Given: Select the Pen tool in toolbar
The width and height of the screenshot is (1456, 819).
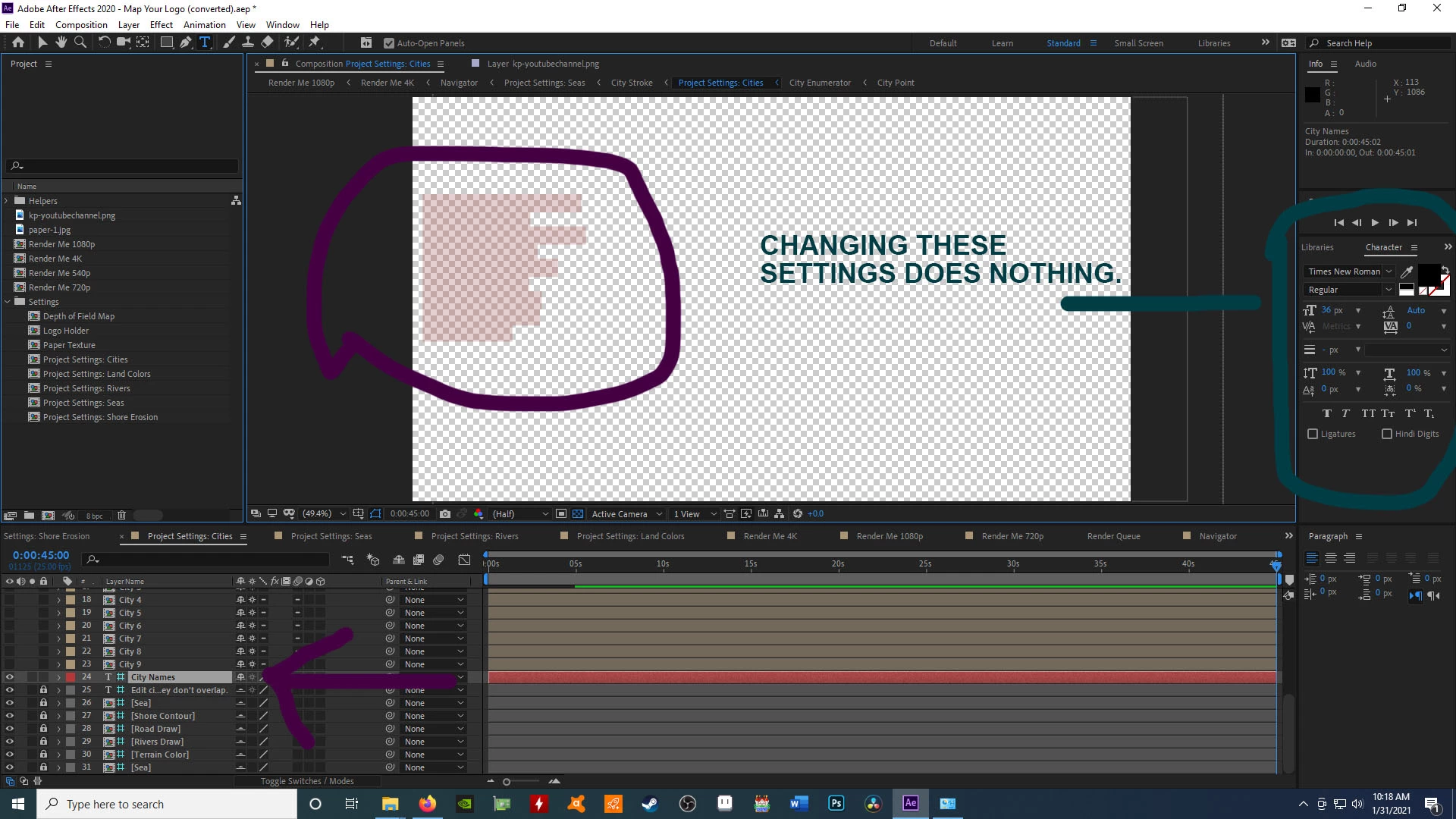Looking at the screenshot, I should click(185, 42).
